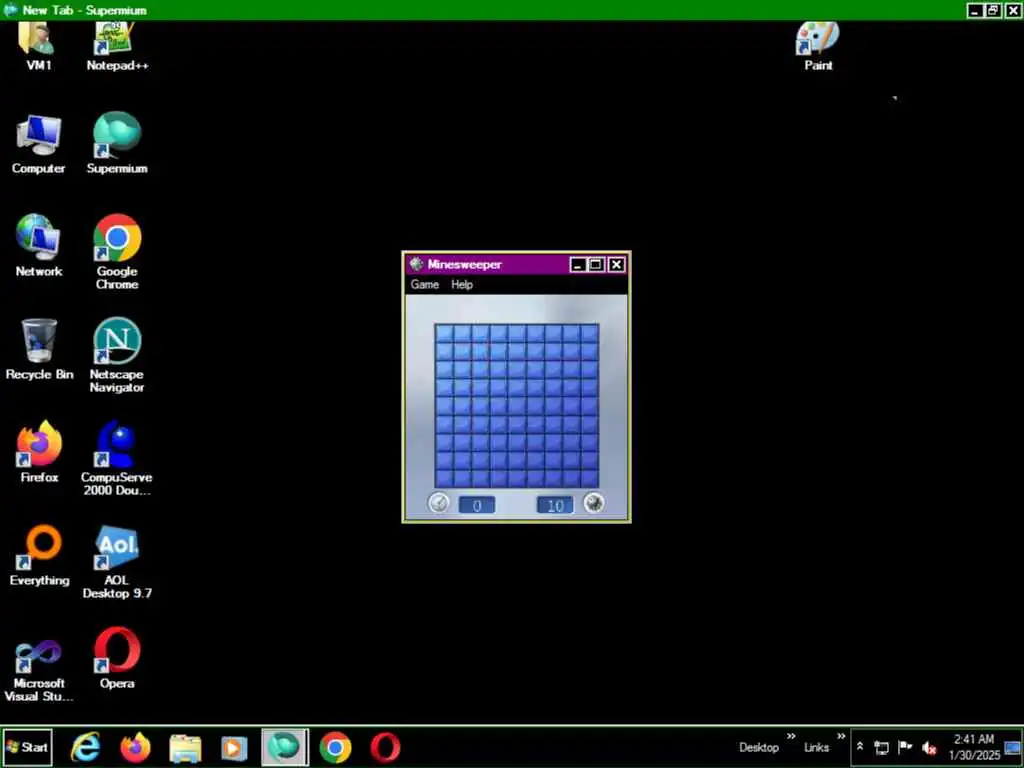This screenshot has height=768, width=1024.
Task: Show hidden system tray icons
Action: coord(860,746)
